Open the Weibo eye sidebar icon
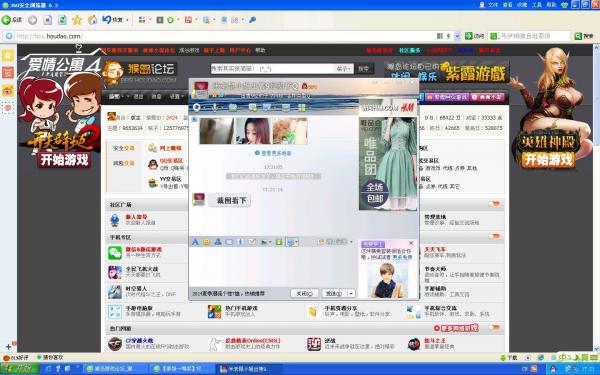Image resolution: width=600 pixels, height=375 pixels. point(8,91)
